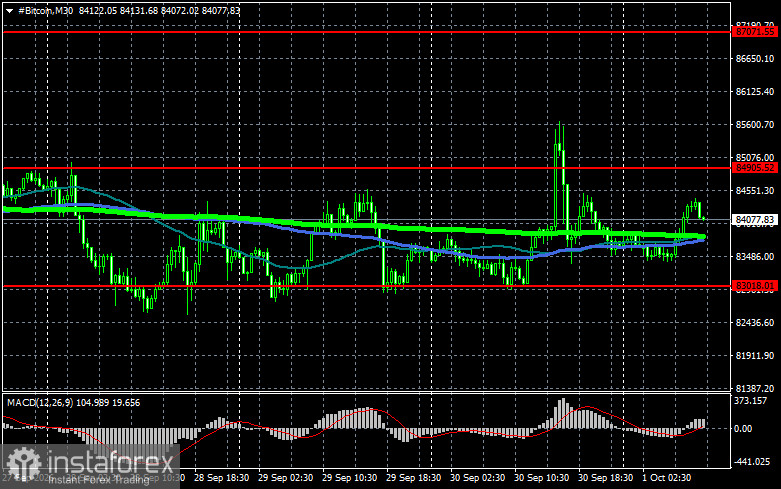The image size is (781, 489).
Task: Click the 28 Sep 18:30 time label
Action: click(222, 478)
